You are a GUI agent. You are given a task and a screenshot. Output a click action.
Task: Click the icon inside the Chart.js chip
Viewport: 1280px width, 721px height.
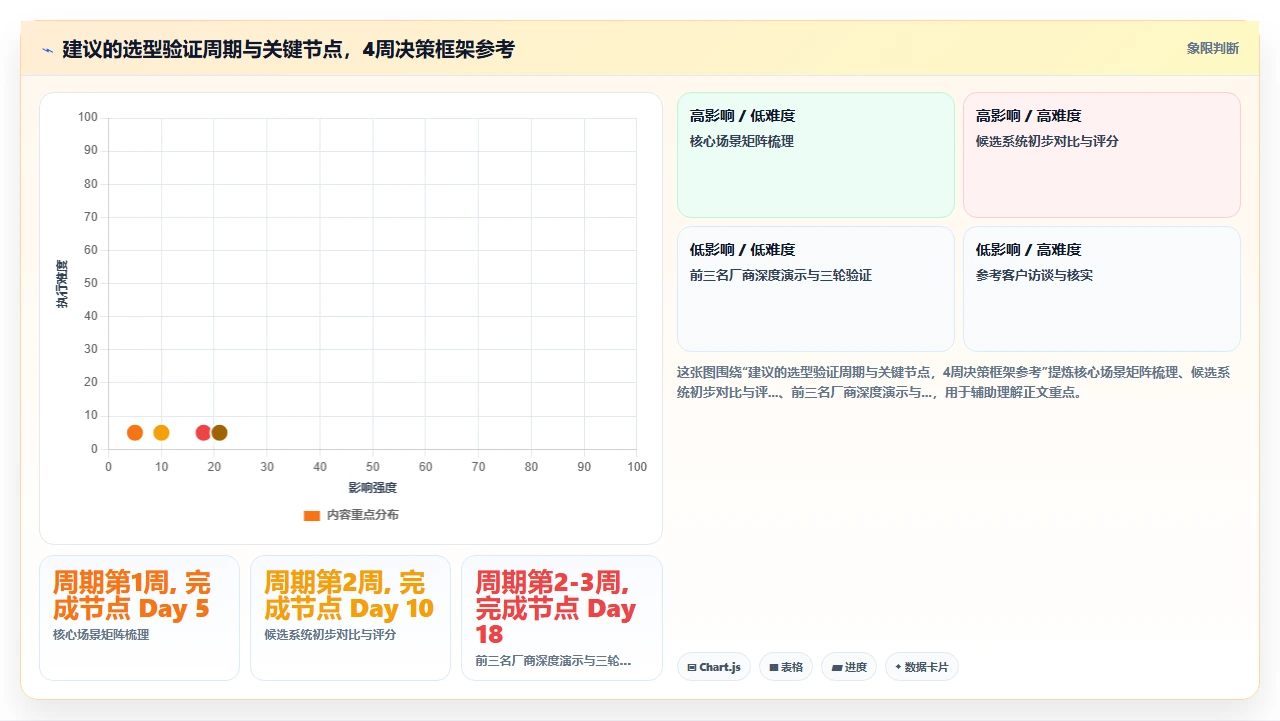tap(692, 667)
